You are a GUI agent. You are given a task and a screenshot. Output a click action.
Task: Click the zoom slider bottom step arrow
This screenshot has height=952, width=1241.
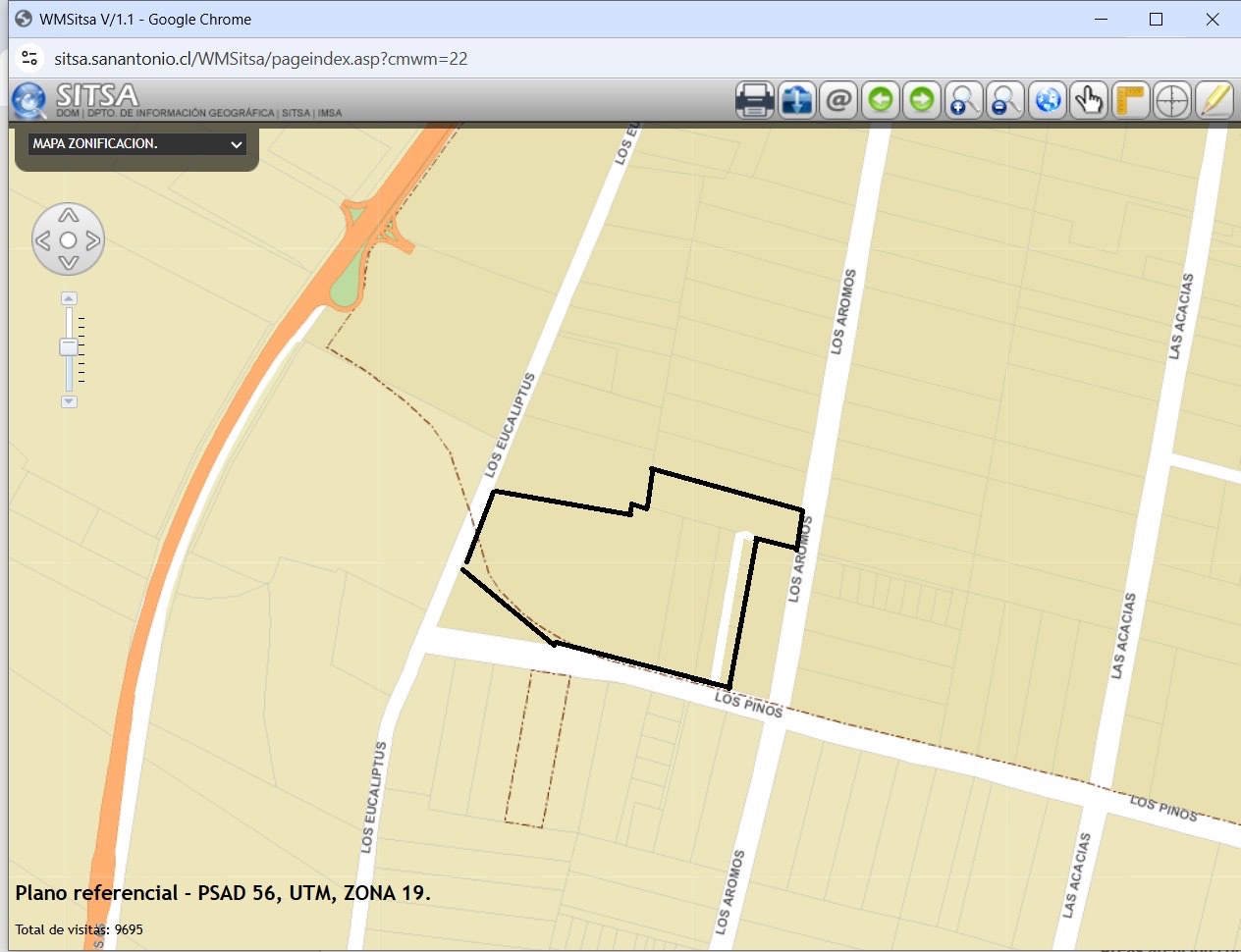click(x=69, y=401)
